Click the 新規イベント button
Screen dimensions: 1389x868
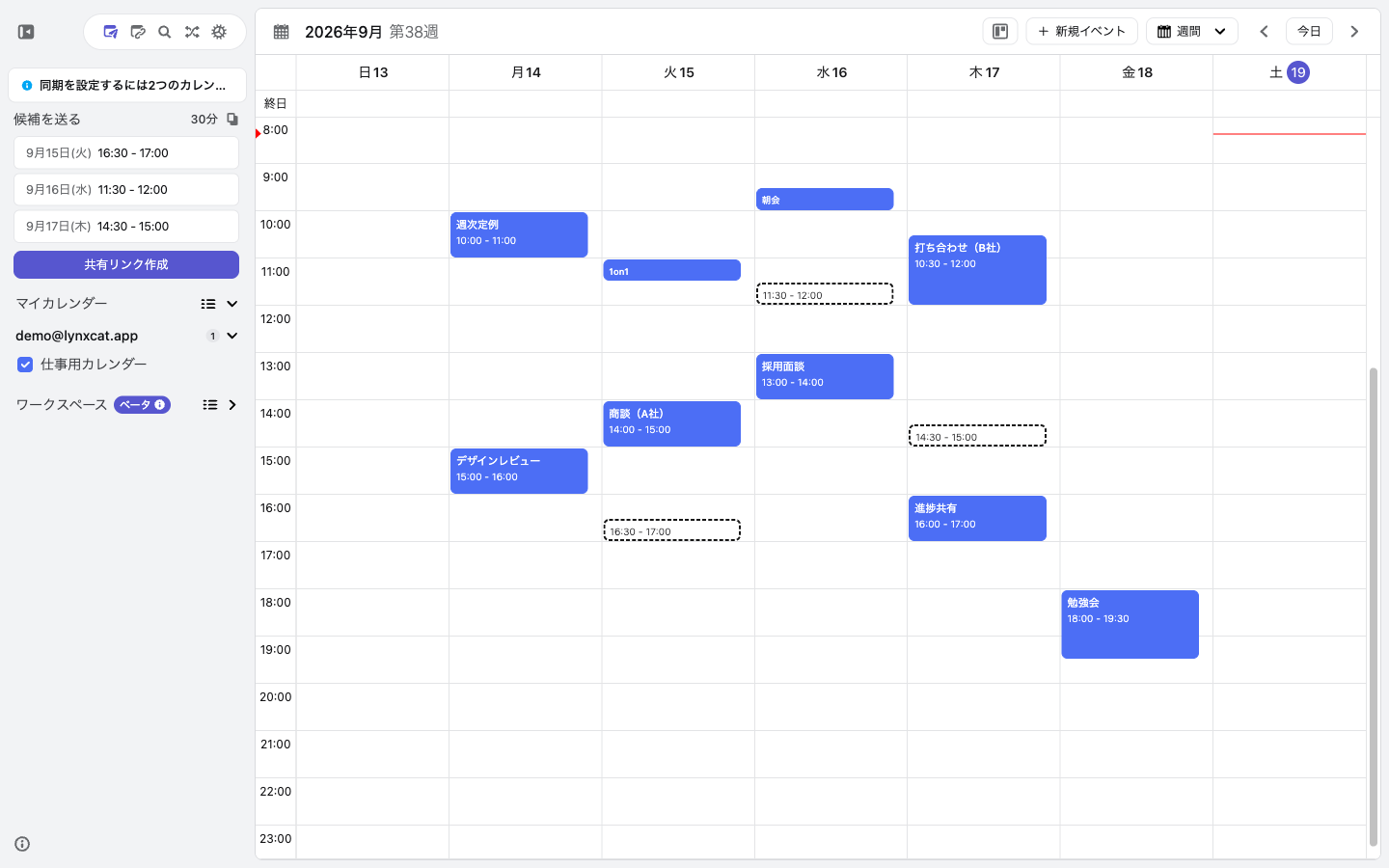(x=1081, y=32)
